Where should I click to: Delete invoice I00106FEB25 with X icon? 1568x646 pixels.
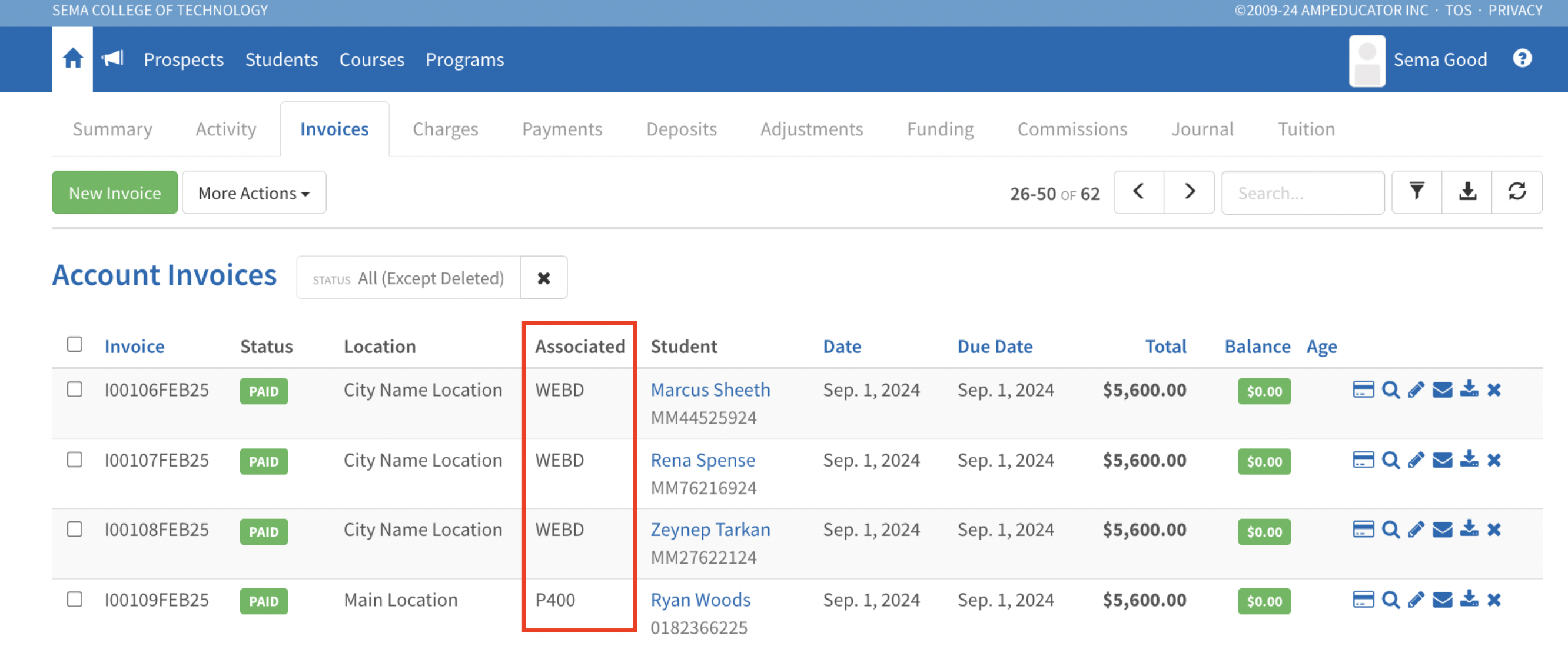pyautogui.click(x=1494, y=390)
